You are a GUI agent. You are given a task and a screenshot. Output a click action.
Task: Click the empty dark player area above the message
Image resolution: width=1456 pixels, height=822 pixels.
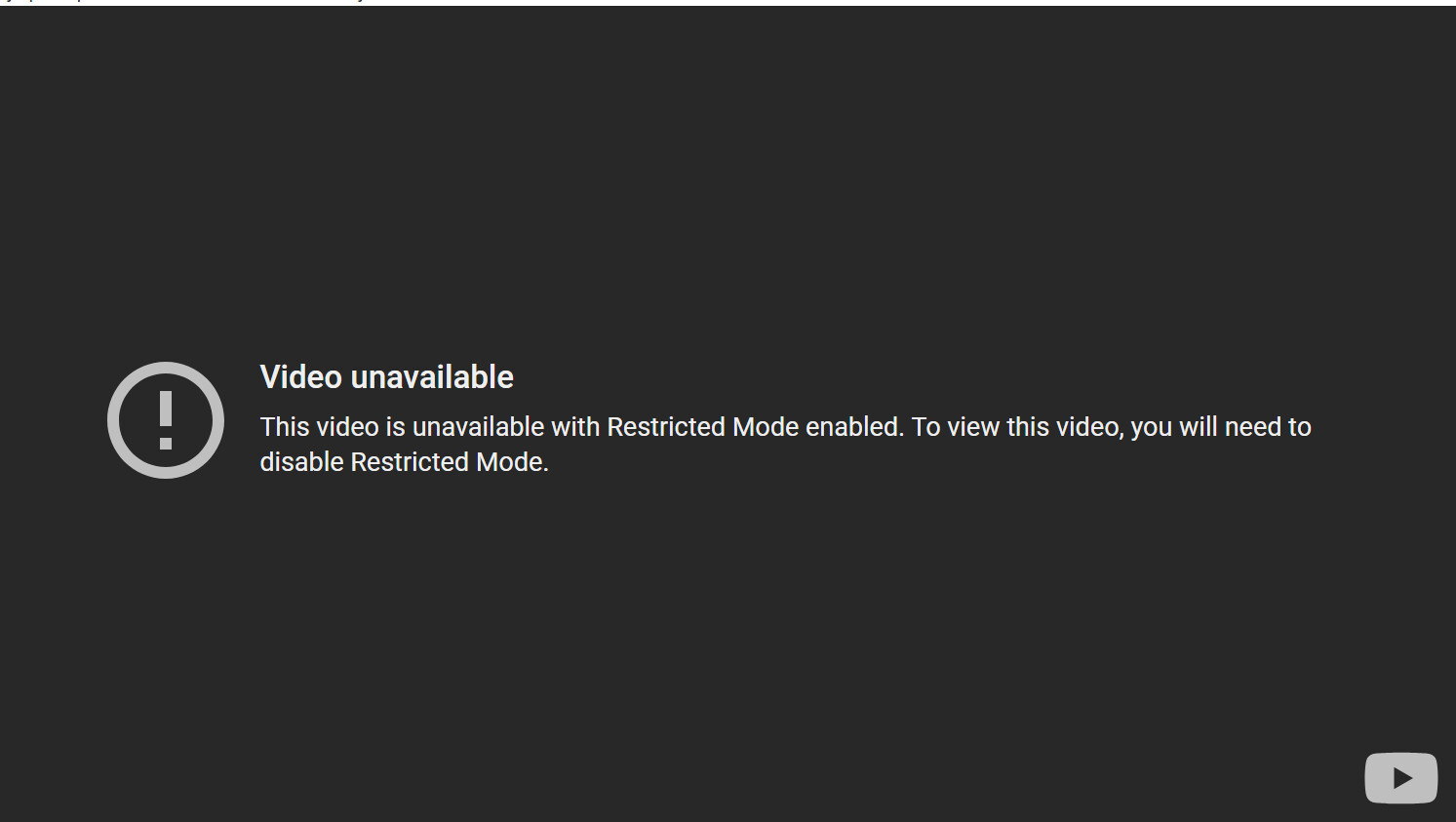728,176
